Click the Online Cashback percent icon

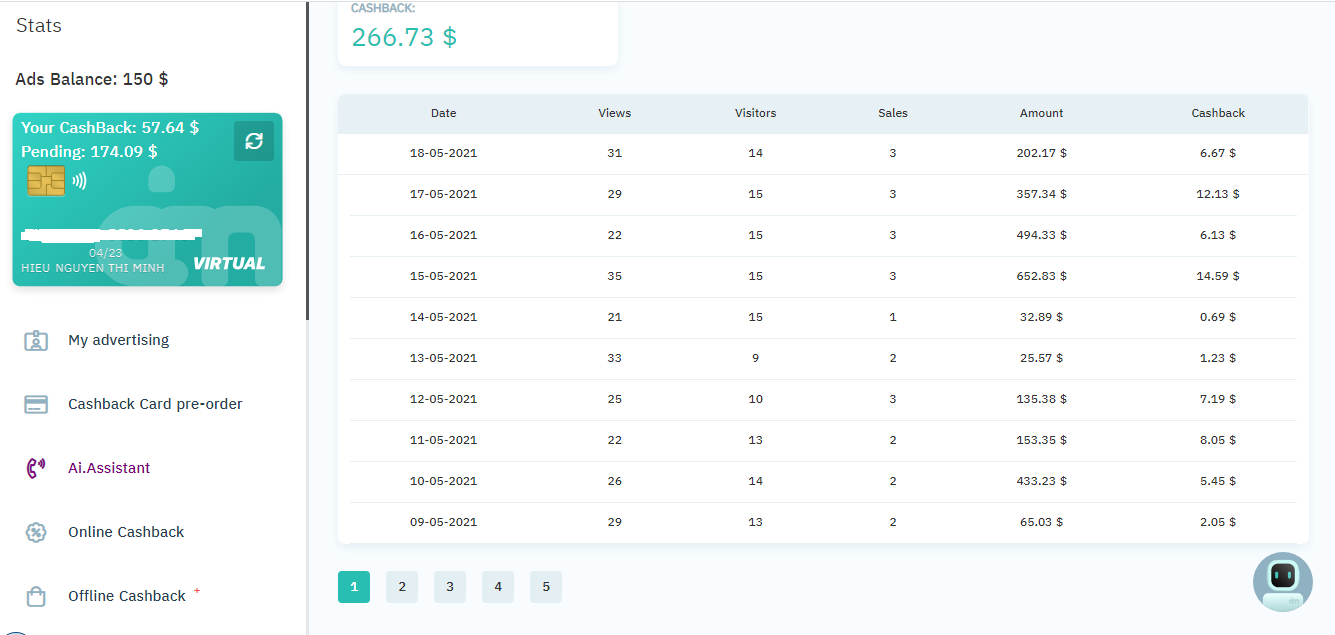[36, 532]
